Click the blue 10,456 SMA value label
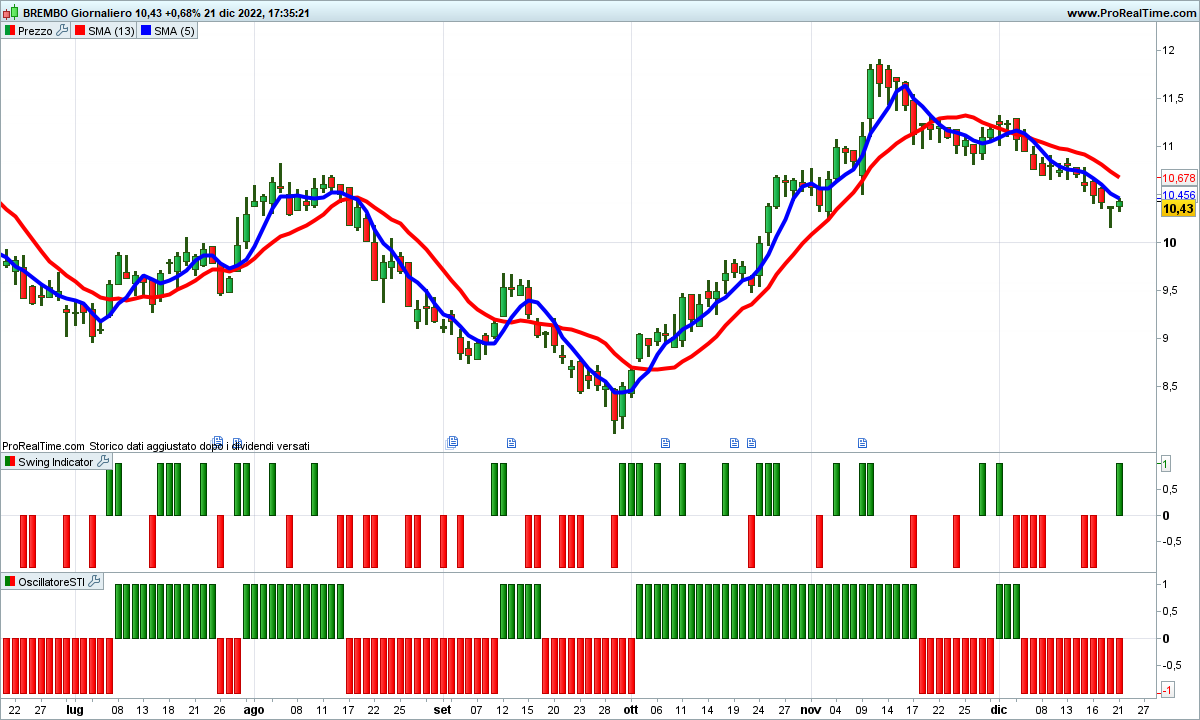The height and width of the screenshot is (720, 1200). click(x=1179, y=195)
